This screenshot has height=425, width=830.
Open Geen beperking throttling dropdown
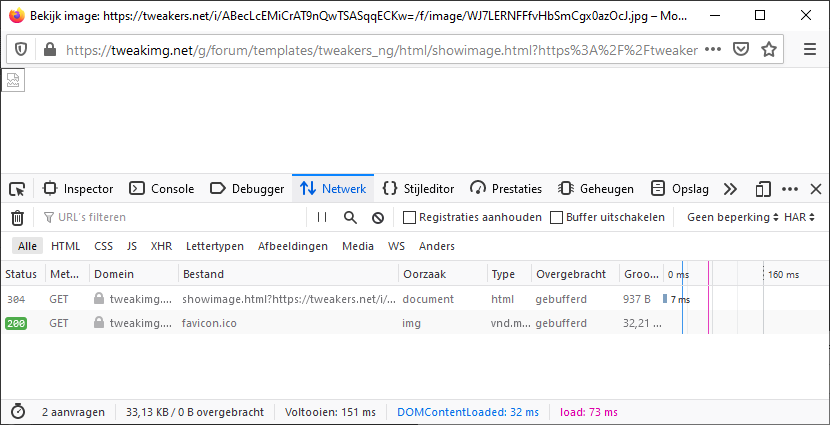click(x=733, y=217)
